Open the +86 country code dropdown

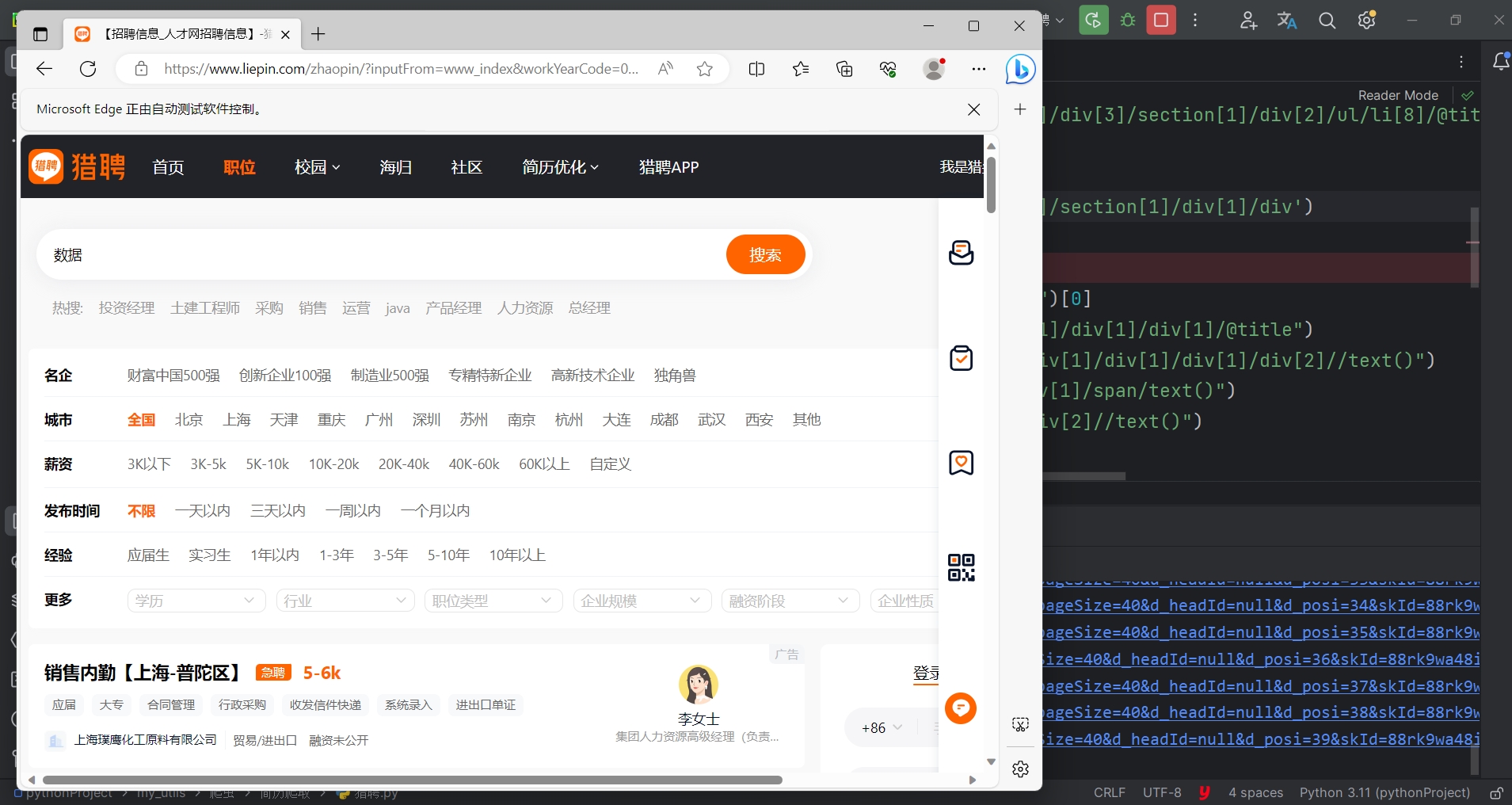pos(882,727)
